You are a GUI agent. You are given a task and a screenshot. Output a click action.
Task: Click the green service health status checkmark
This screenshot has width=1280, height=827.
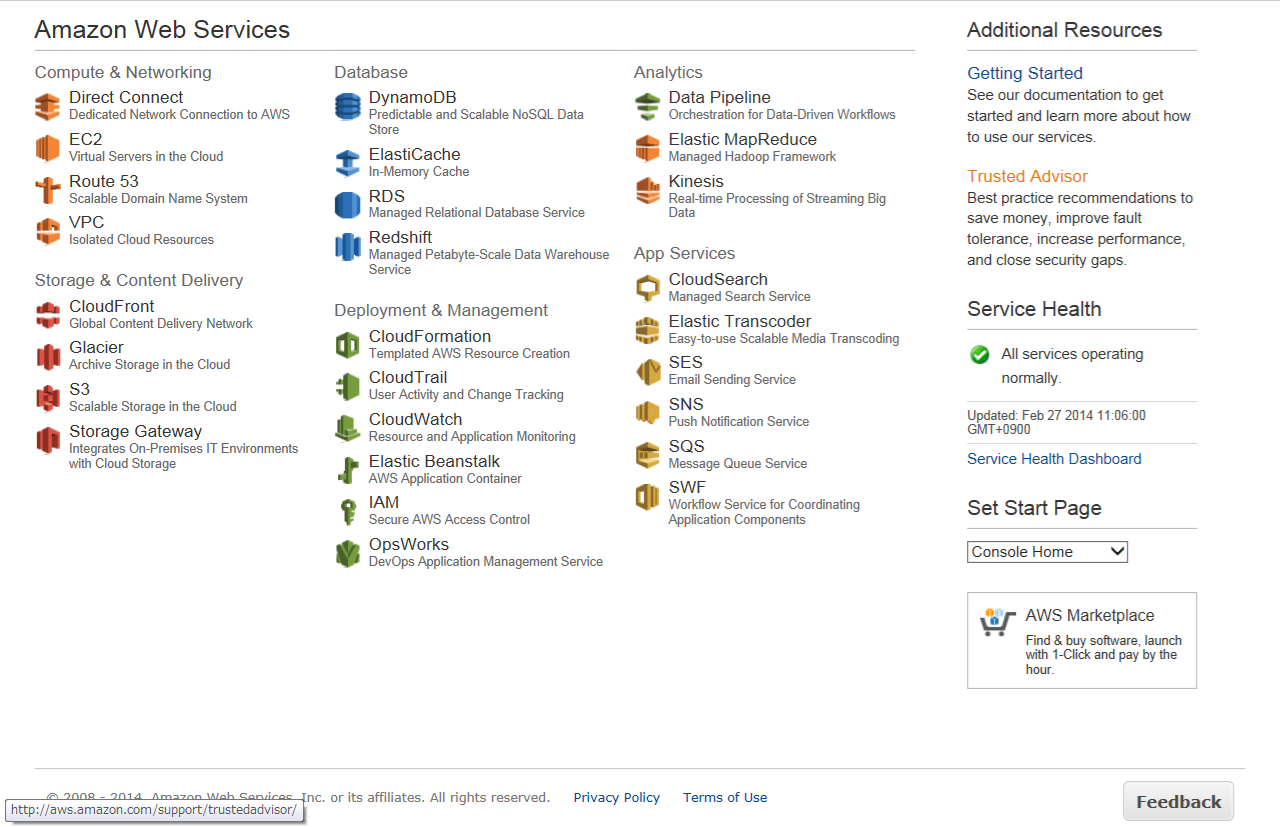(980, 354)
